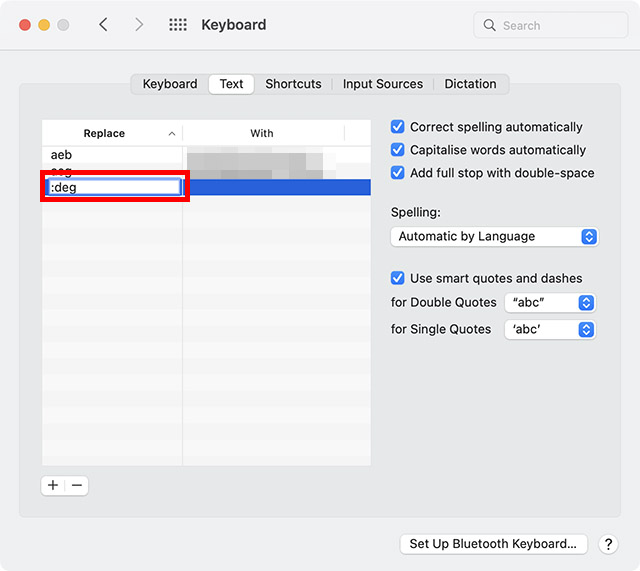Click the :deg replace text field
Image resolution: width=640 pixels, height=571 pixels.
[x=113, y=187]
